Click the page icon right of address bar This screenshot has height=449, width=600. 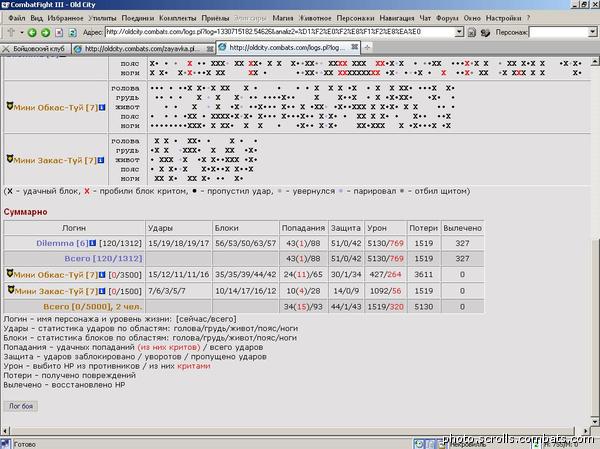[x=472, y=33]
